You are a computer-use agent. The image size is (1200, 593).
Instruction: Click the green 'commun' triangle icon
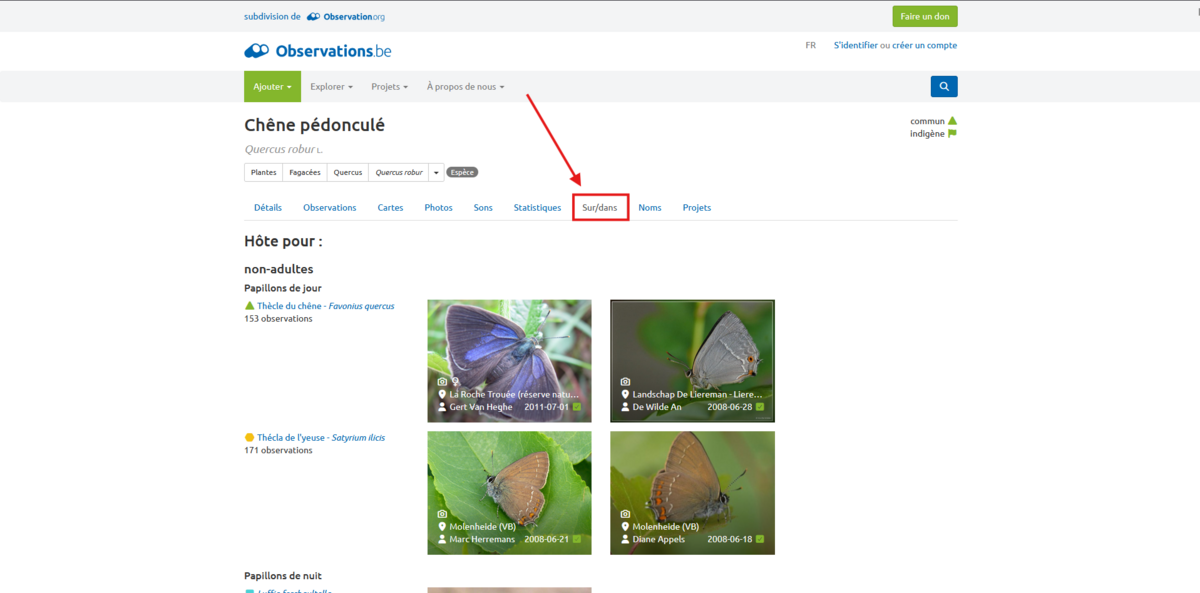952,121
